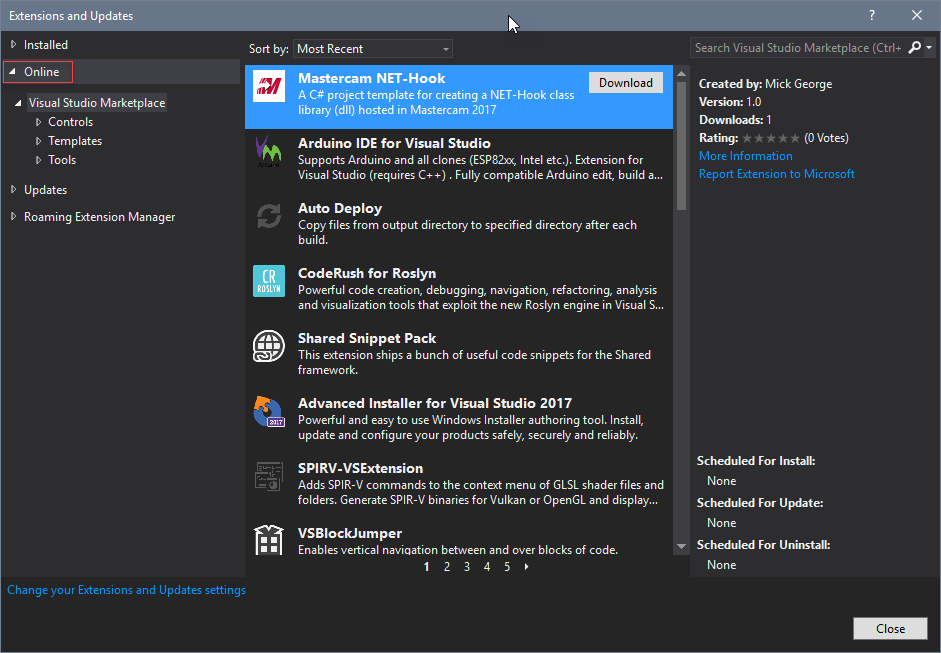Select the Auto Deploy refresh-arrows icon

coord(269,216)
